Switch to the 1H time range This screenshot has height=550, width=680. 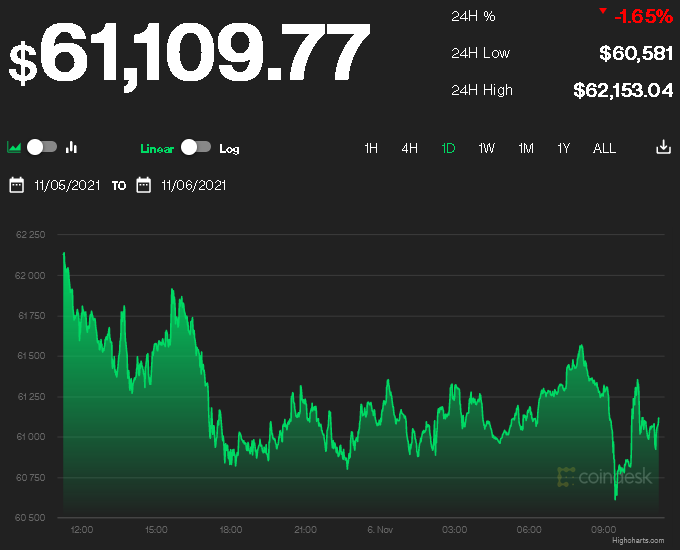371,148
